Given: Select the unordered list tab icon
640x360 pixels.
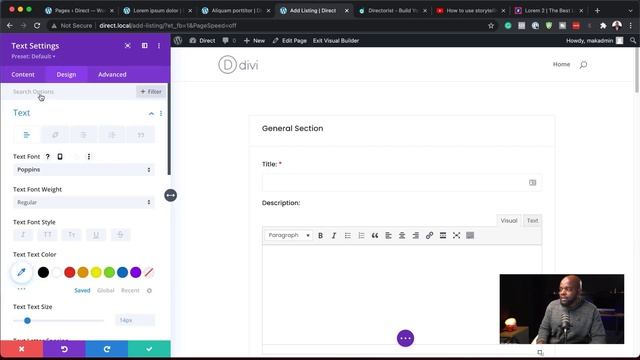Looking at the screenshot, I should [84, 135].
